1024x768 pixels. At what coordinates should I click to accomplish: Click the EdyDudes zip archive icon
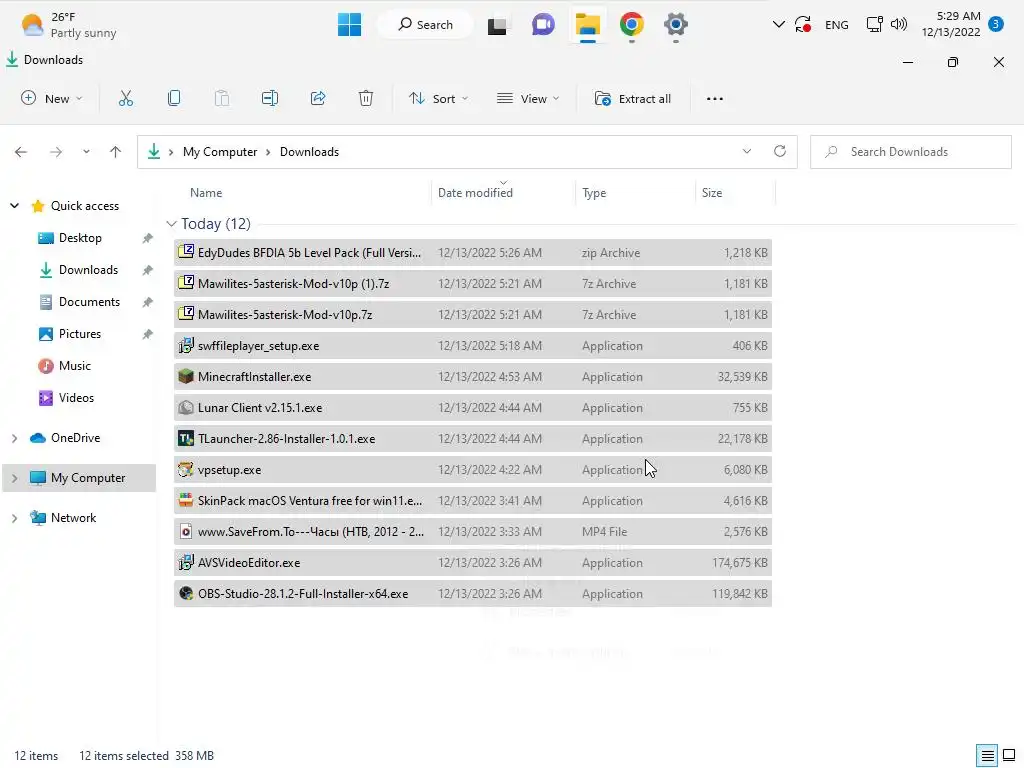186,252
